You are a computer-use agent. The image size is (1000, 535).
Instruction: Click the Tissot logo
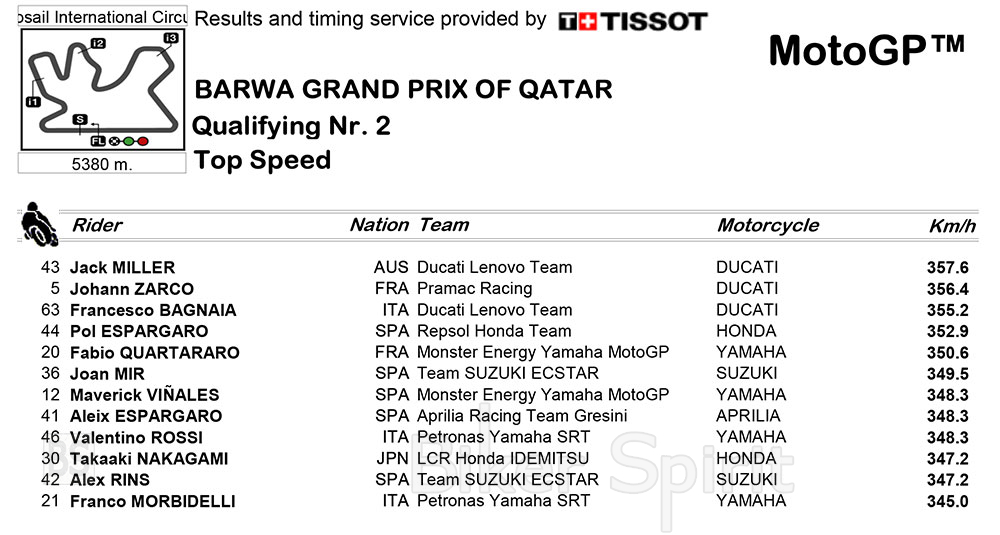pos(632,21)
